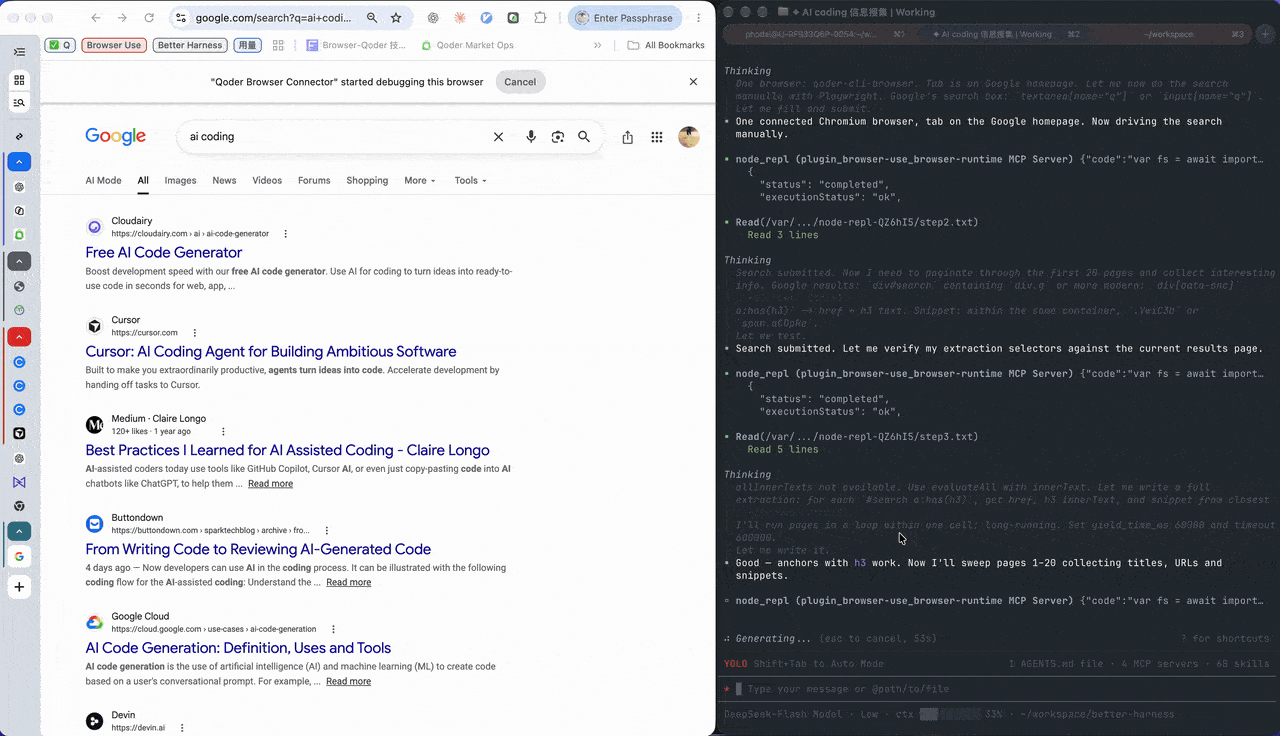This screenshot has height=736, width=1280.
Task: Add a new tab with the sidebar plus button
Action: pyautogui.click(x=20, y=587)
